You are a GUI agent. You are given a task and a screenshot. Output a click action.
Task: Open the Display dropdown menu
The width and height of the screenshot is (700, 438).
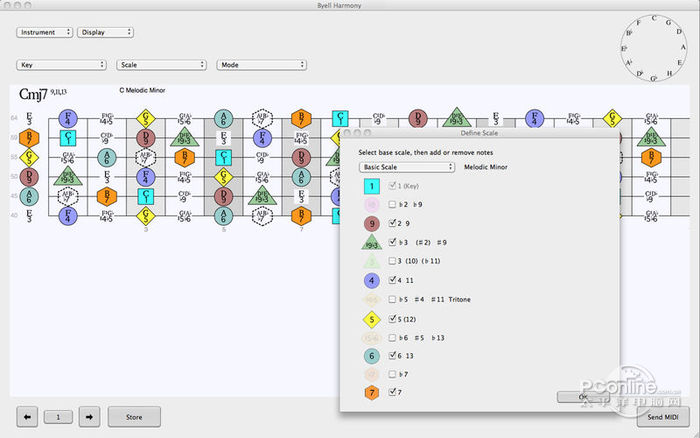pyautogui.click(x=105, y=32)
